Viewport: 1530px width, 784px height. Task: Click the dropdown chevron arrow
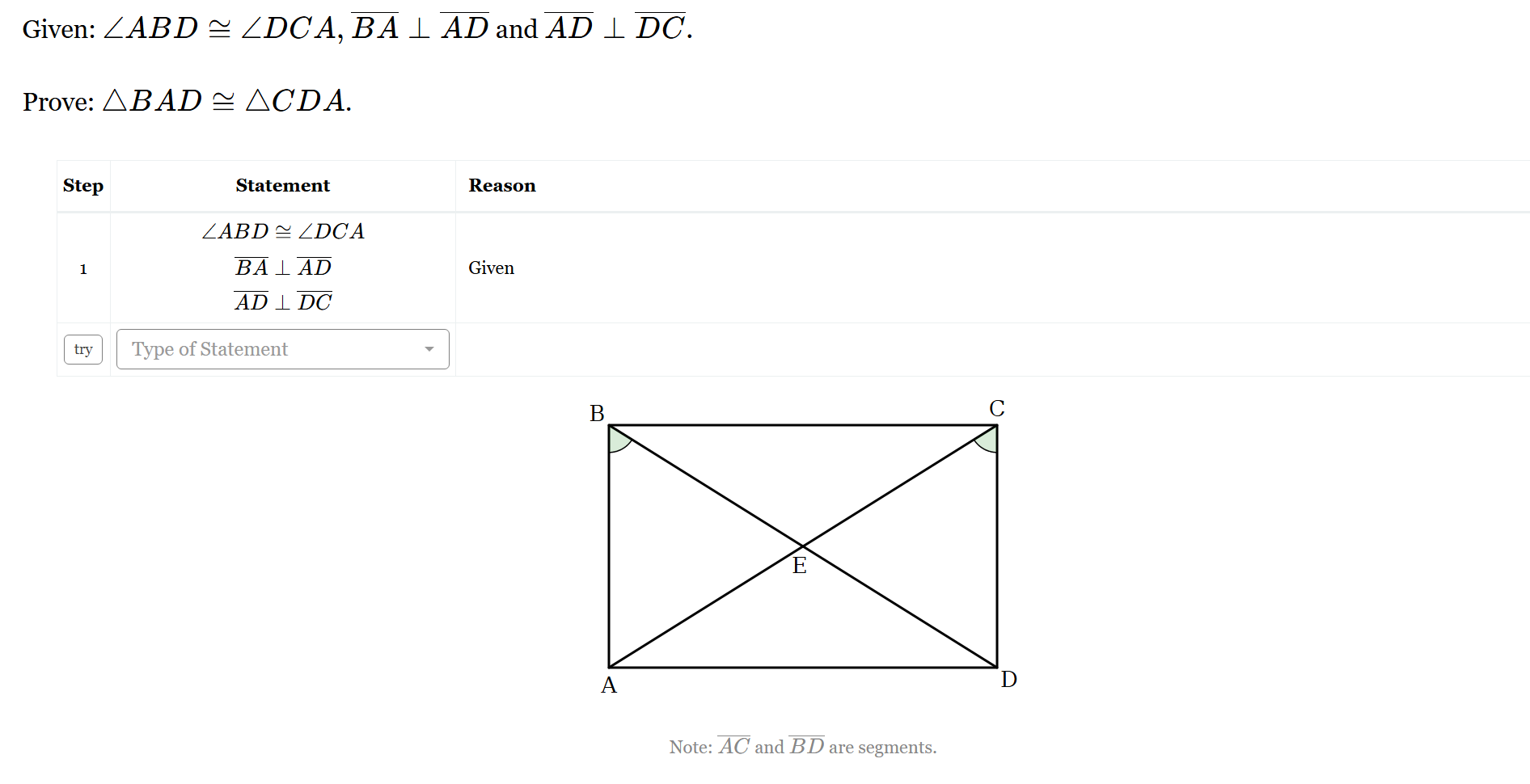click(429, 349)
